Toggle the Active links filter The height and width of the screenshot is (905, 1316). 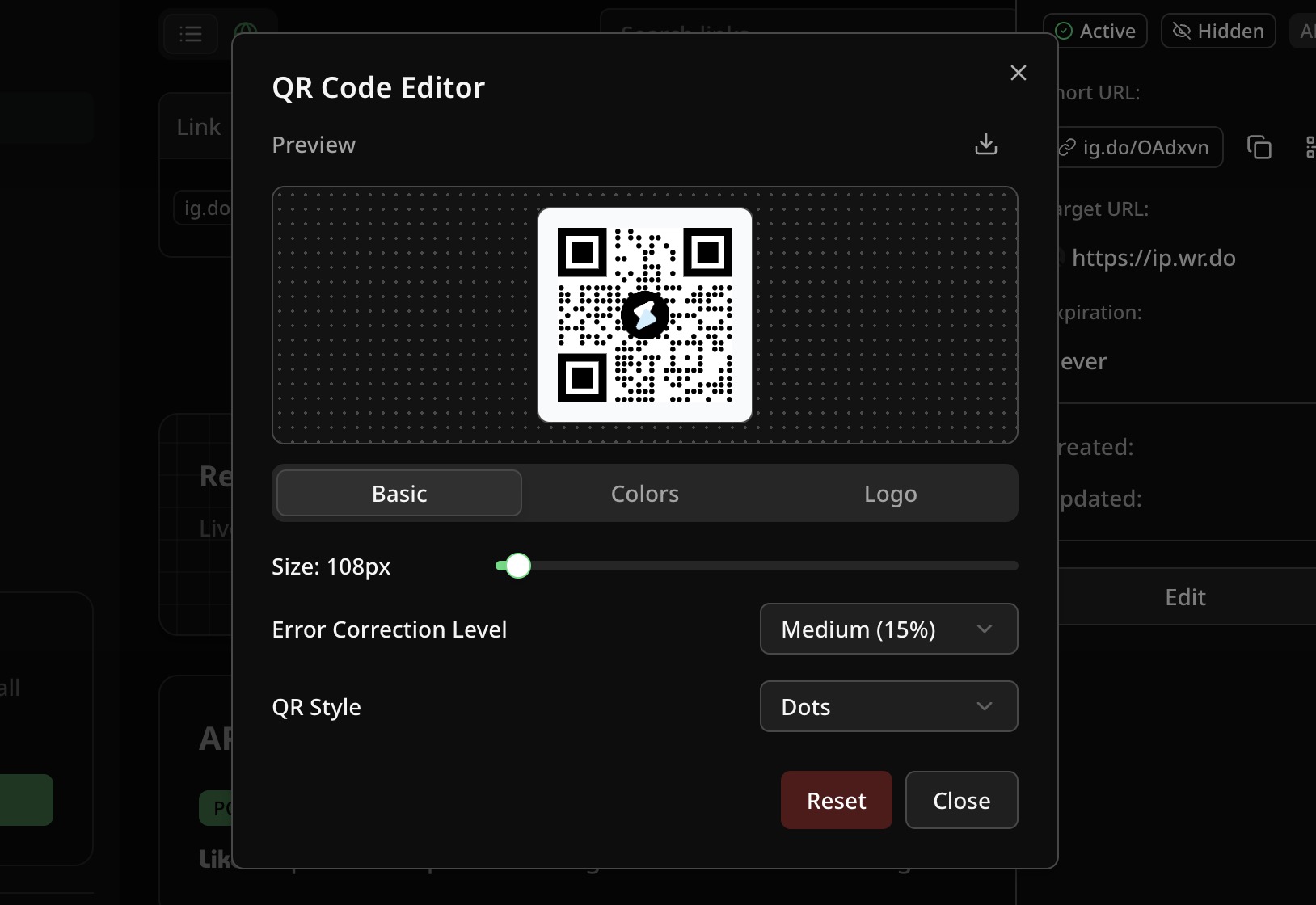1095,31
